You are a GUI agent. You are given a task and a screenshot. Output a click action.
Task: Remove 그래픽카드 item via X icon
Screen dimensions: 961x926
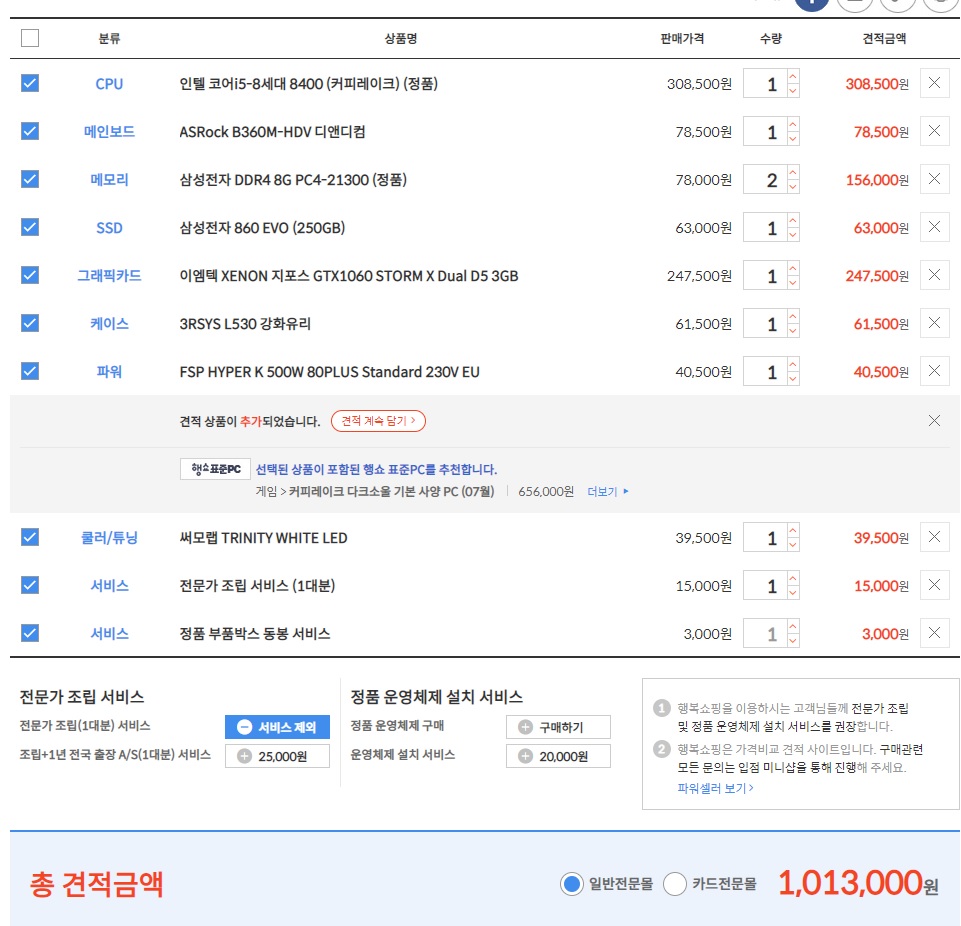pos(934,275)
